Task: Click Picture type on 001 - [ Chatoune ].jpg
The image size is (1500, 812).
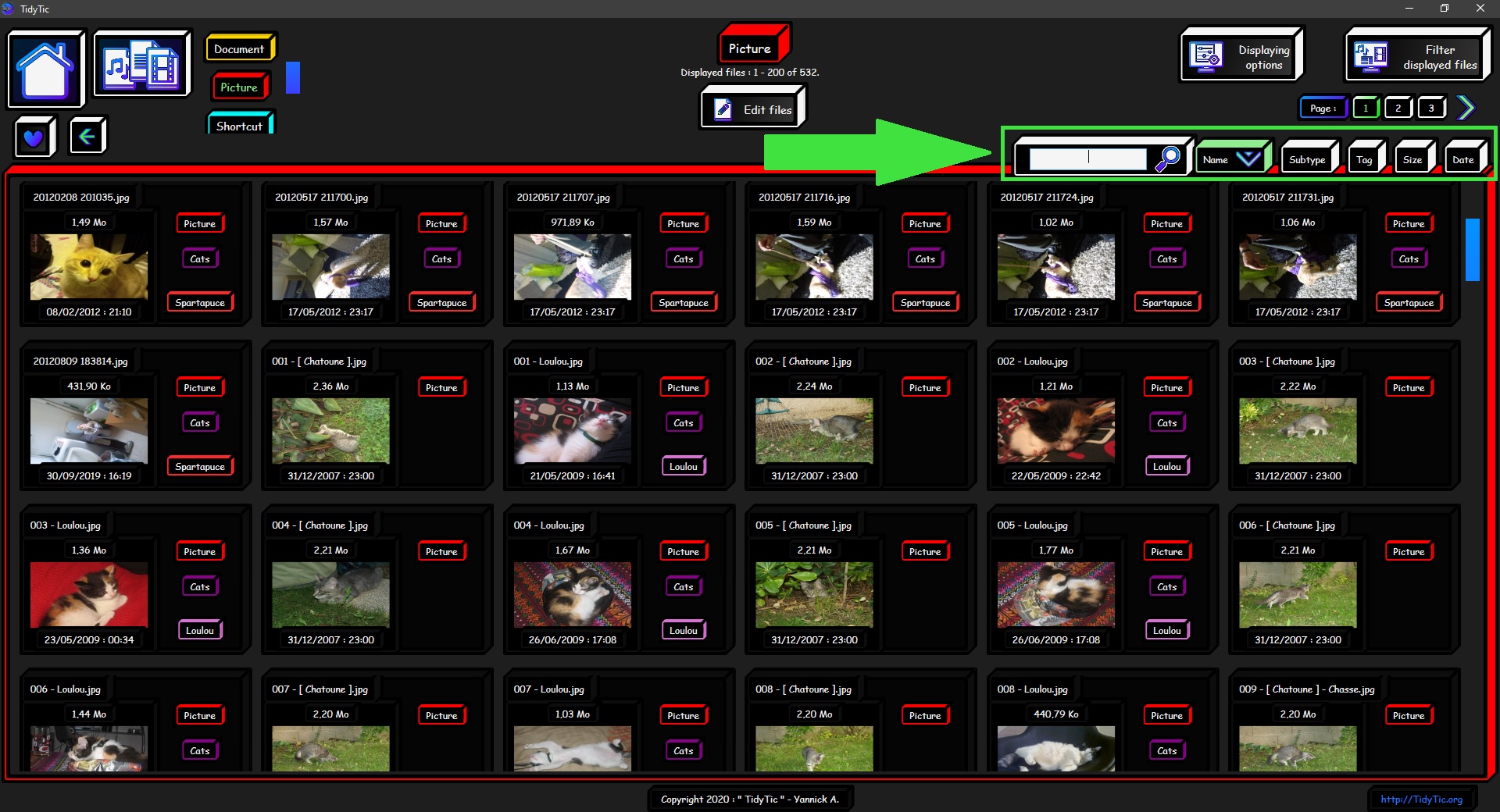Action: click(x=441, y=387)
